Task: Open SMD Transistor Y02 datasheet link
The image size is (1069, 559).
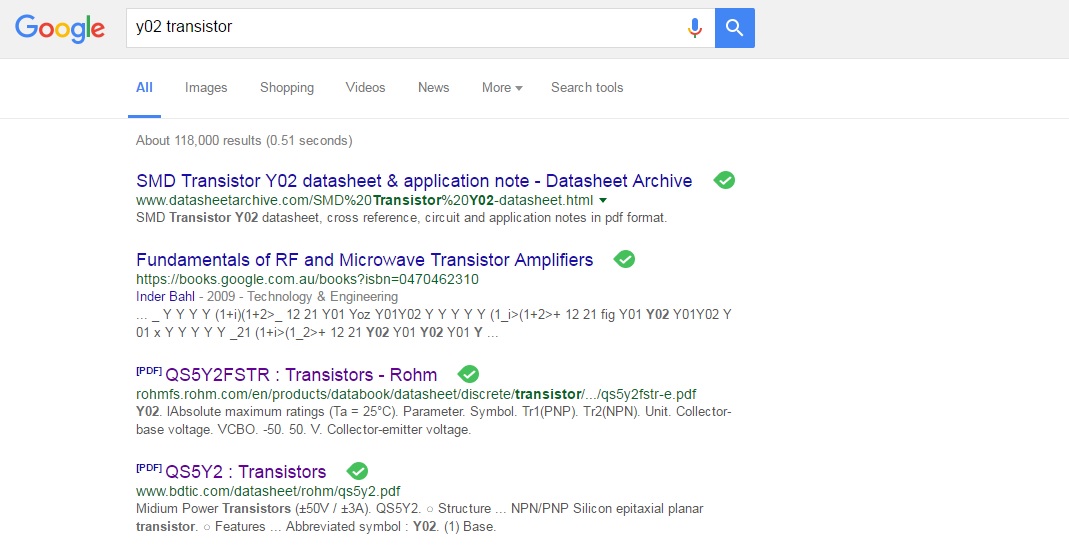Action: pyautogui.click(x=414, y=181)
